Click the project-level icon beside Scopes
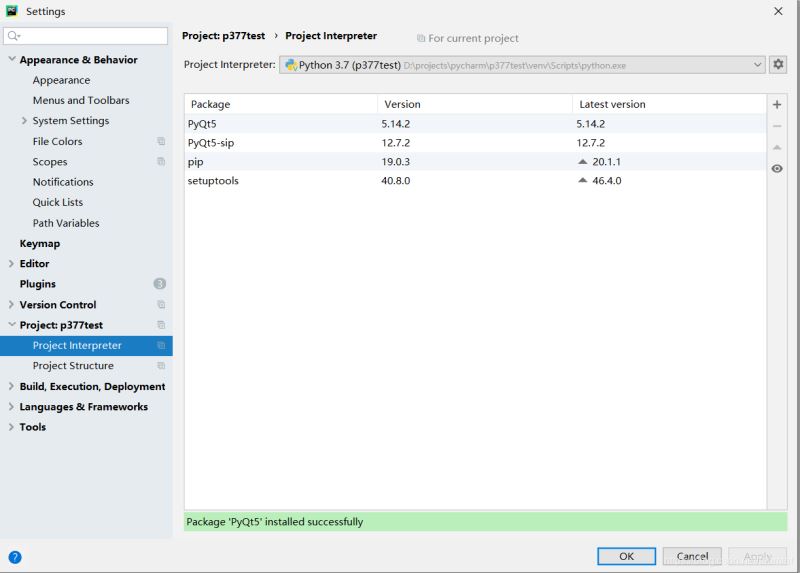Viewport: 800px width, 573px height. (161, 162)
